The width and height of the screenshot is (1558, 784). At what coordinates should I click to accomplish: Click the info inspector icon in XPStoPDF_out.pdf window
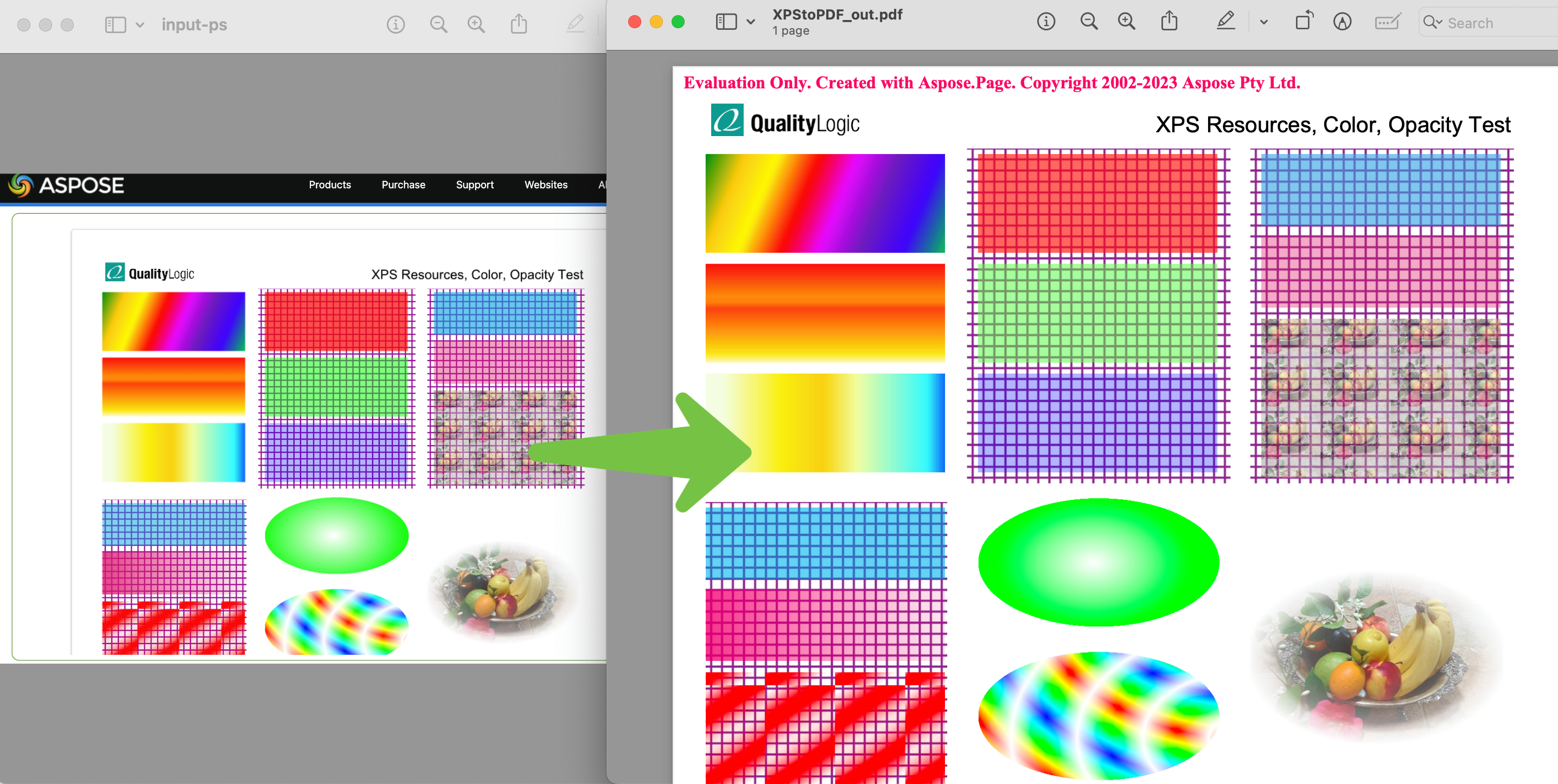(1046, 22)
